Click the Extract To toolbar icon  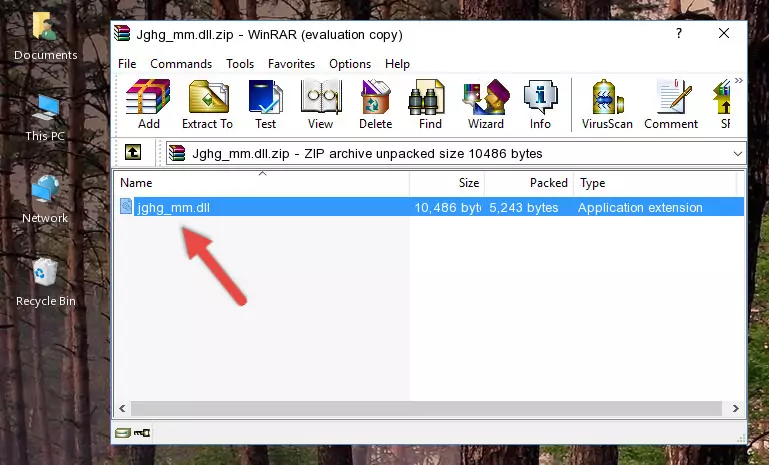207,103
